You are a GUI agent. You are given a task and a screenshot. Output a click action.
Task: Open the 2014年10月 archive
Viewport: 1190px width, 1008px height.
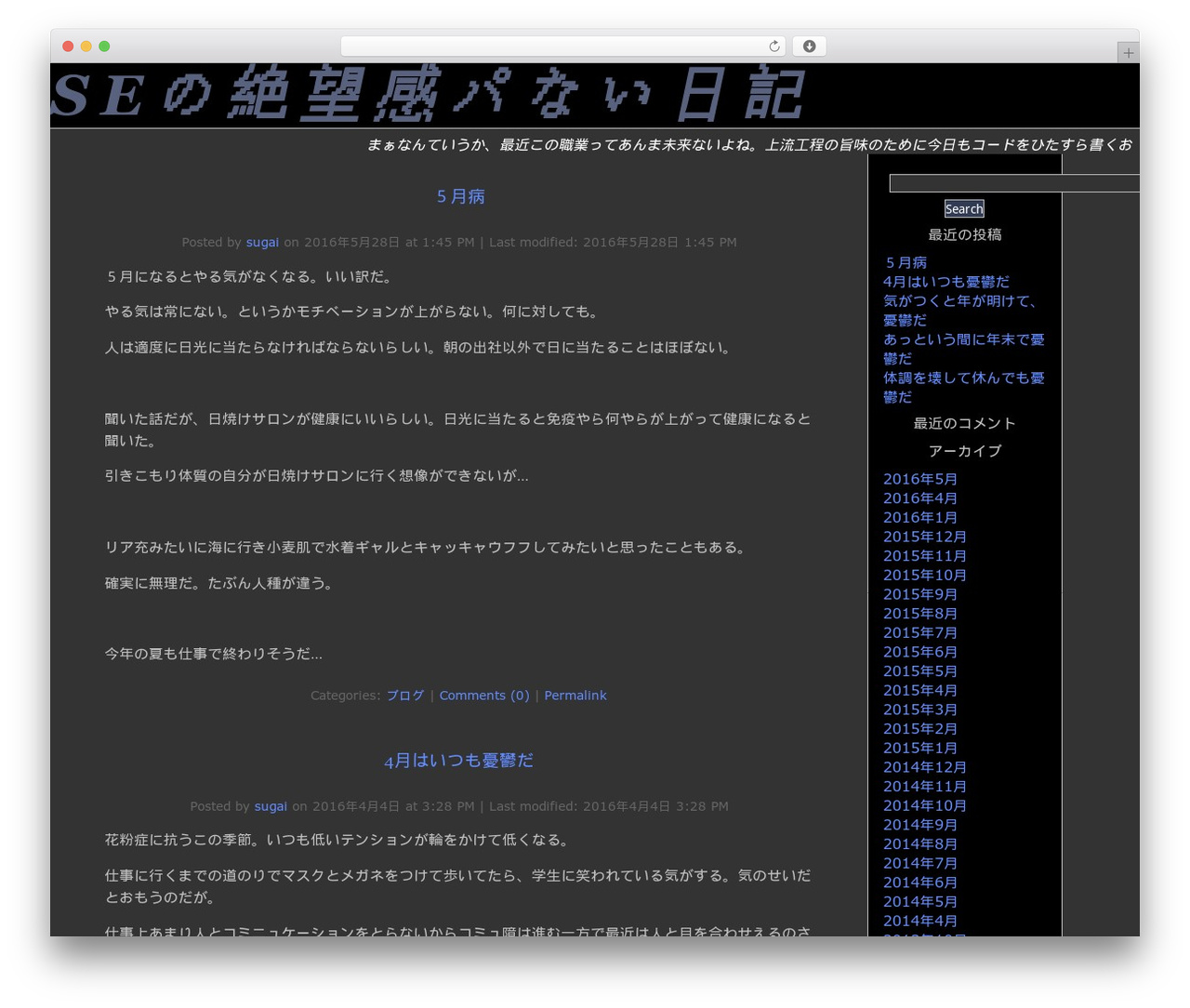point(925,806)
